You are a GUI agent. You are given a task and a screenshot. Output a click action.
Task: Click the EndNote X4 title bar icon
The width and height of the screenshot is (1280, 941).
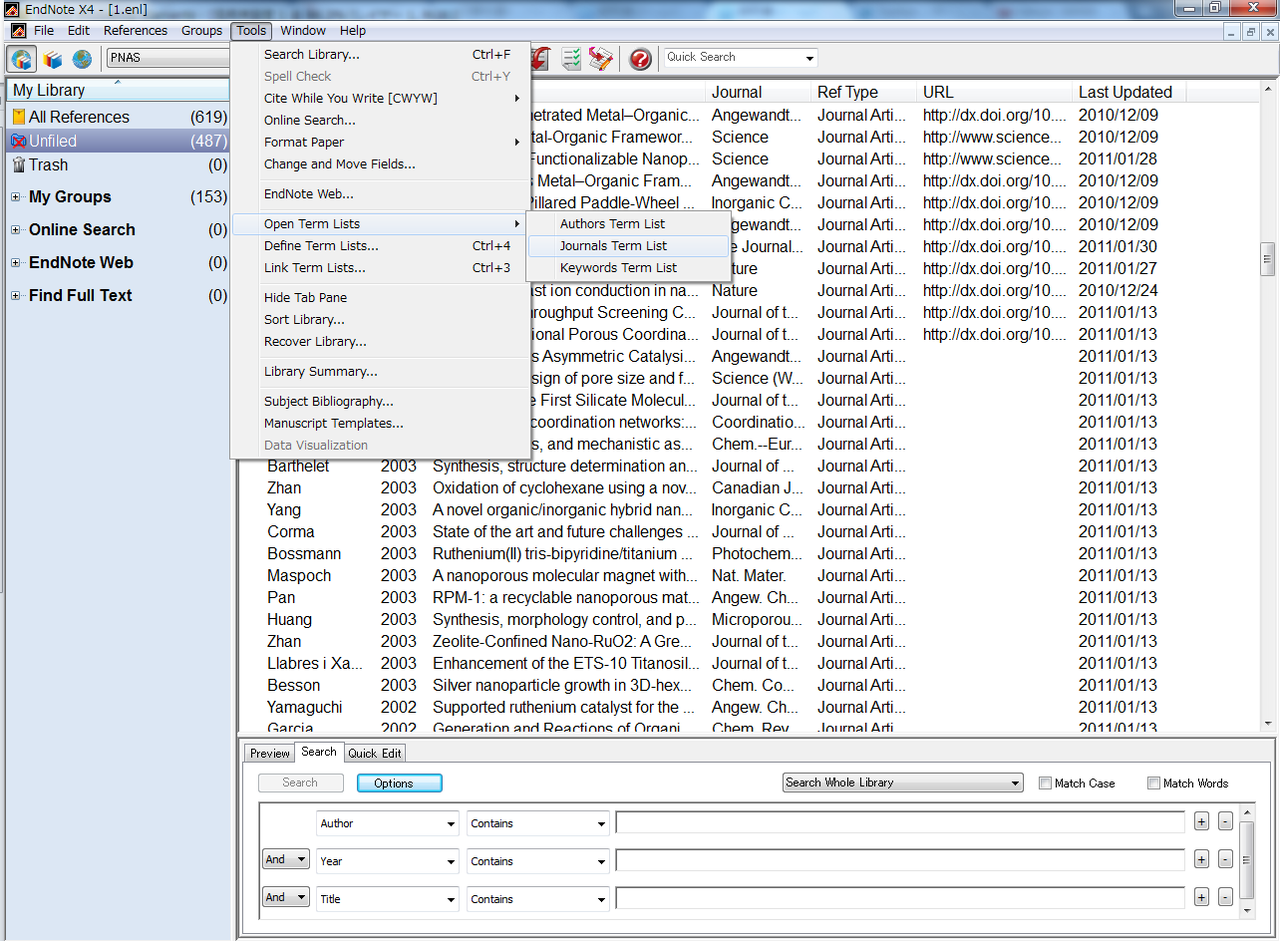tap(12, 9)
